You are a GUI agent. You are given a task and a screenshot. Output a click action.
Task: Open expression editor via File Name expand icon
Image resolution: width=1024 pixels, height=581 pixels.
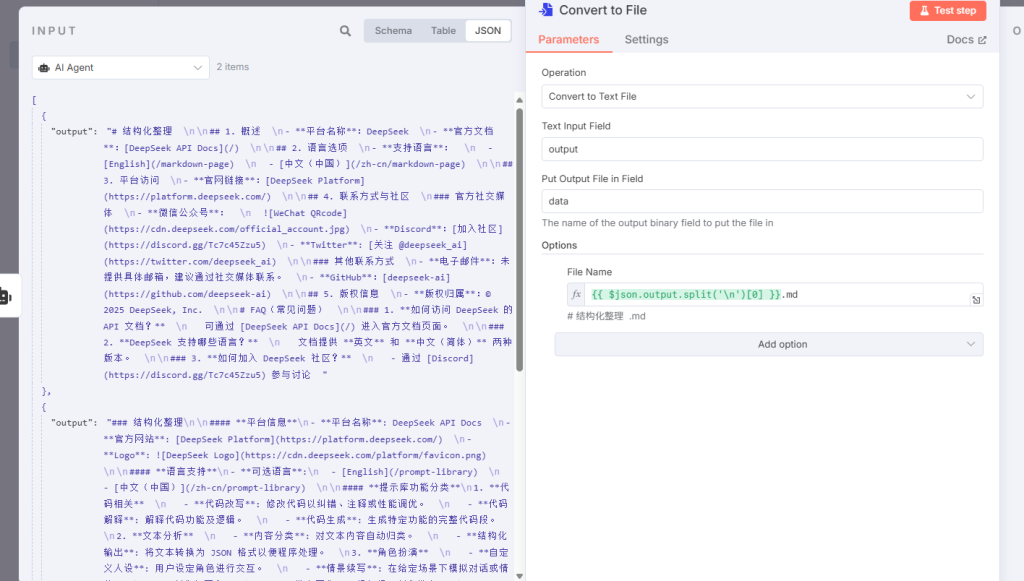(x=975, y=300)
